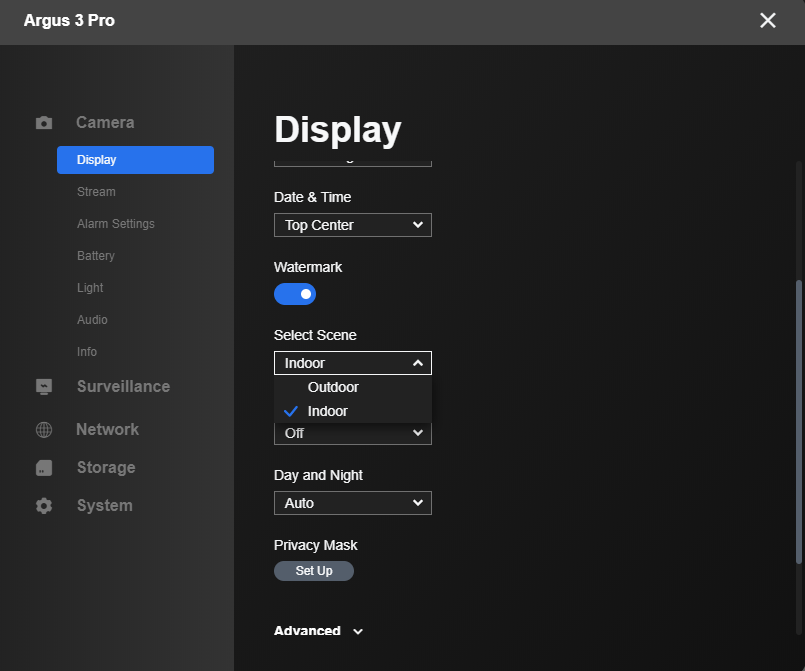
Task: Click the Network globe icon
Action: 44,430
